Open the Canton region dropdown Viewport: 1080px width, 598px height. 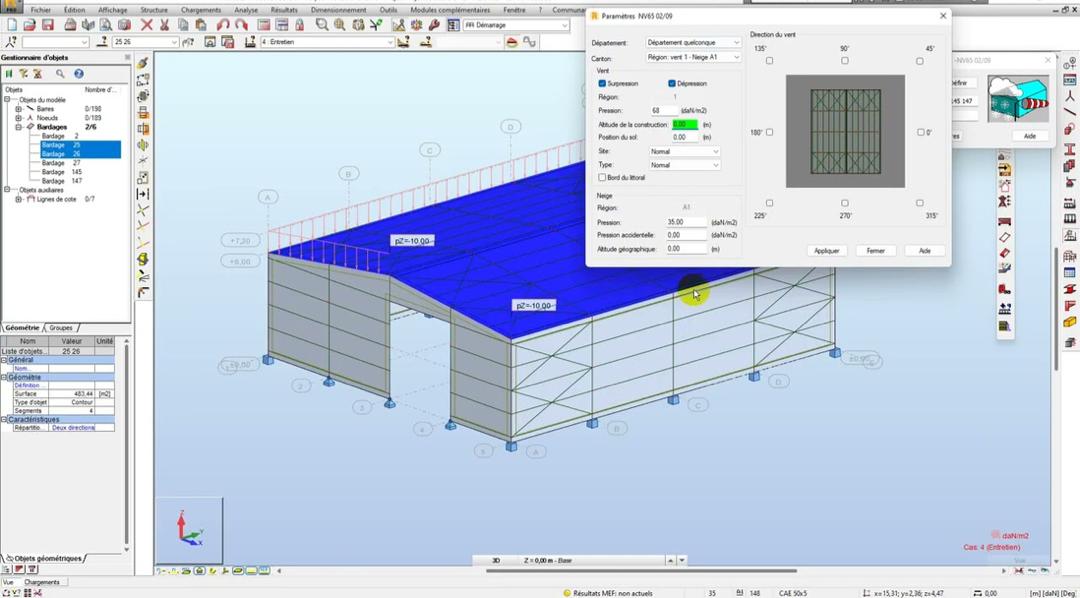(693, 57)
